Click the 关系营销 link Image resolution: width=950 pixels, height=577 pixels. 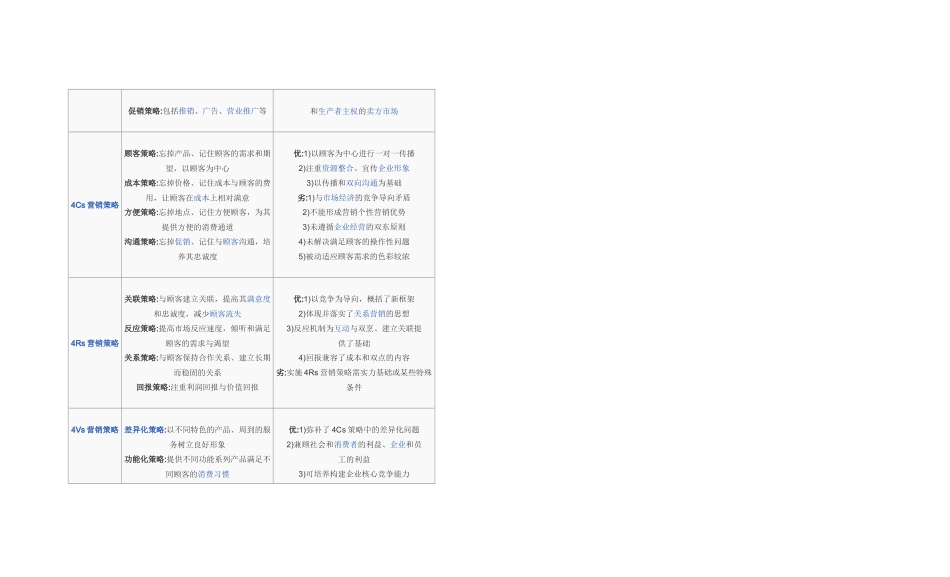coord(370,313)
